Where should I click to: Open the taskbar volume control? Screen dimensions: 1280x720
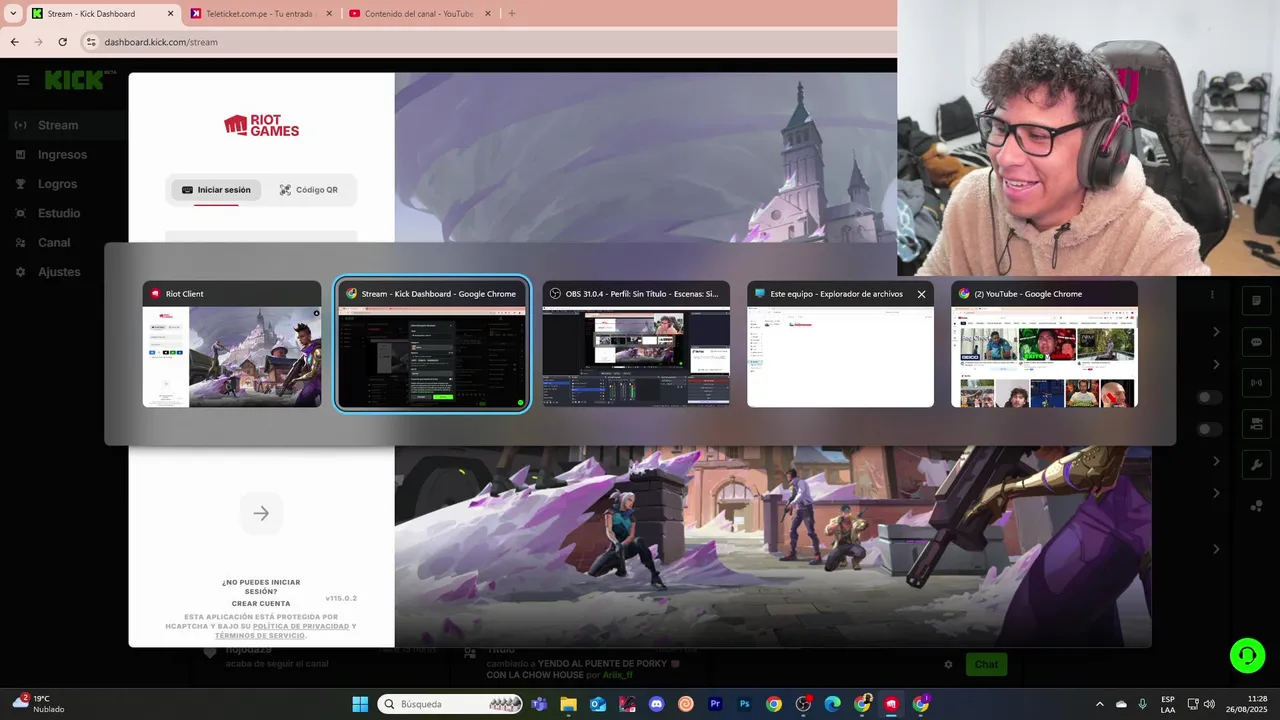(x=1209, y=704)
